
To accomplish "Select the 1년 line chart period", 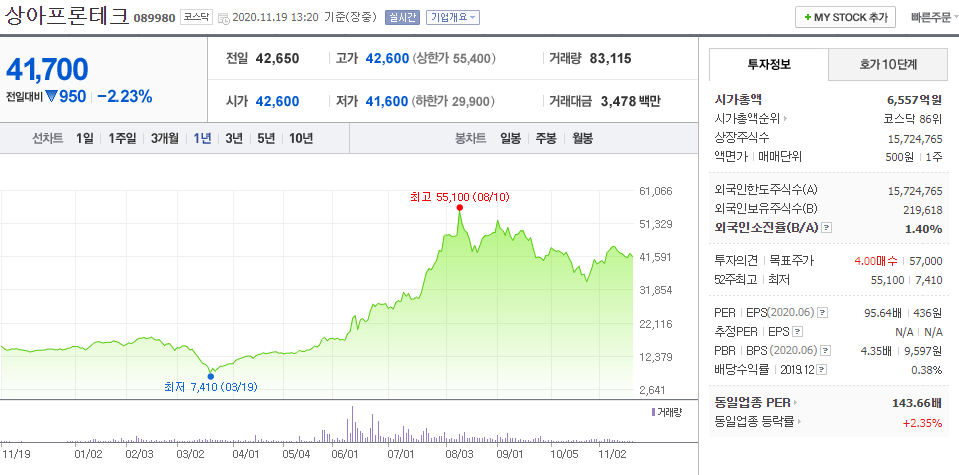I will 202,138.
